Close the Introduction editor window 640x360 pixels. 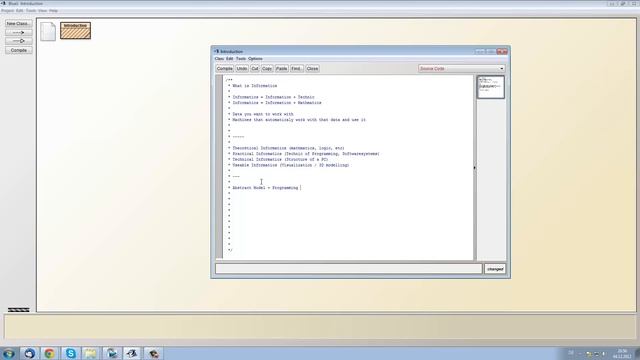[x=502, y=51]
